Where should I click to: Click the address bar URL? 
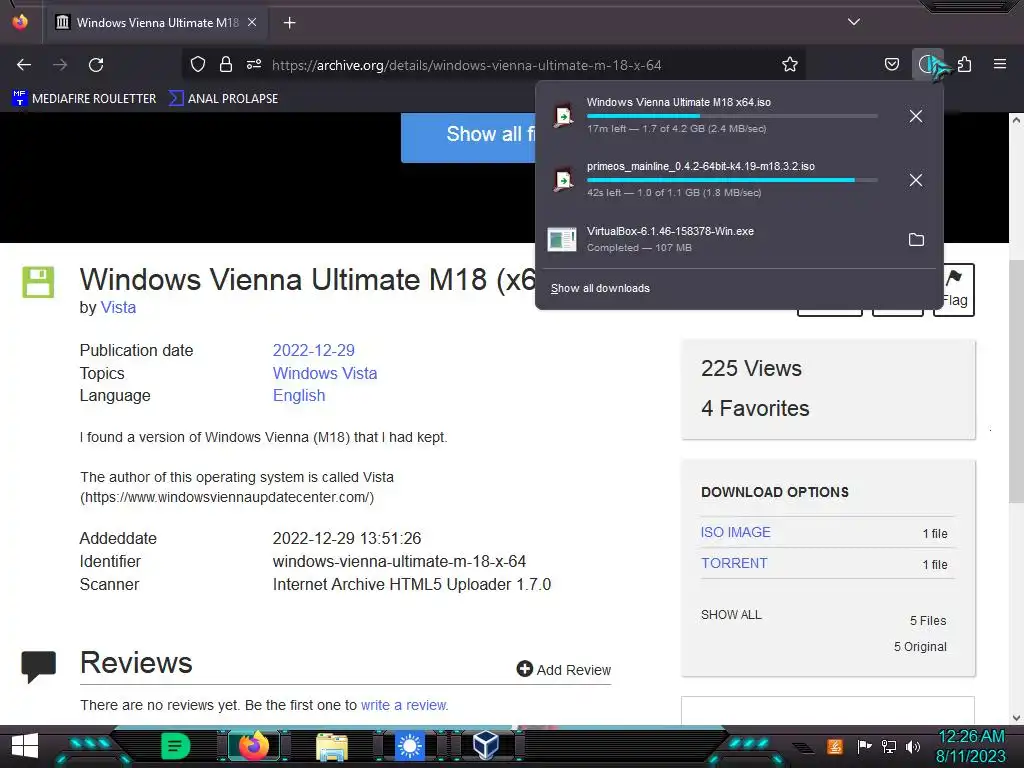pos(466,65)
